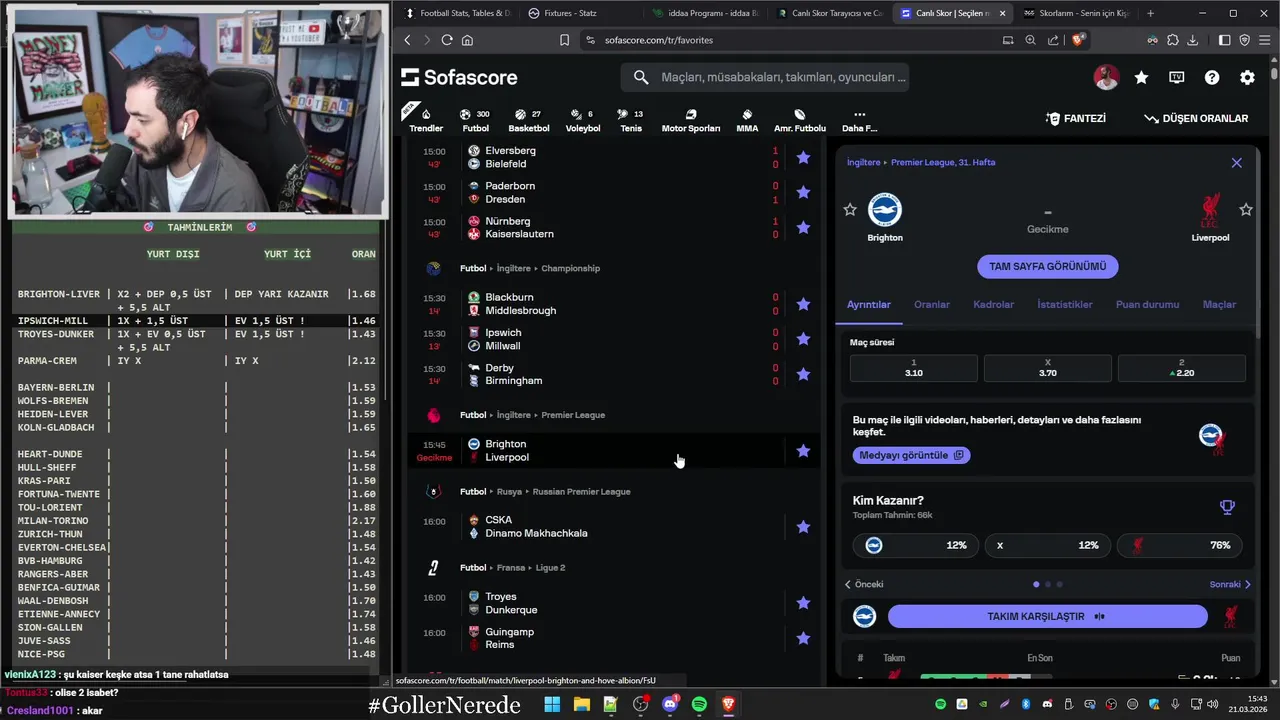This screenshot has width=1280, height=720.
Task: Reload the browser page
Action: pos(447,40)
